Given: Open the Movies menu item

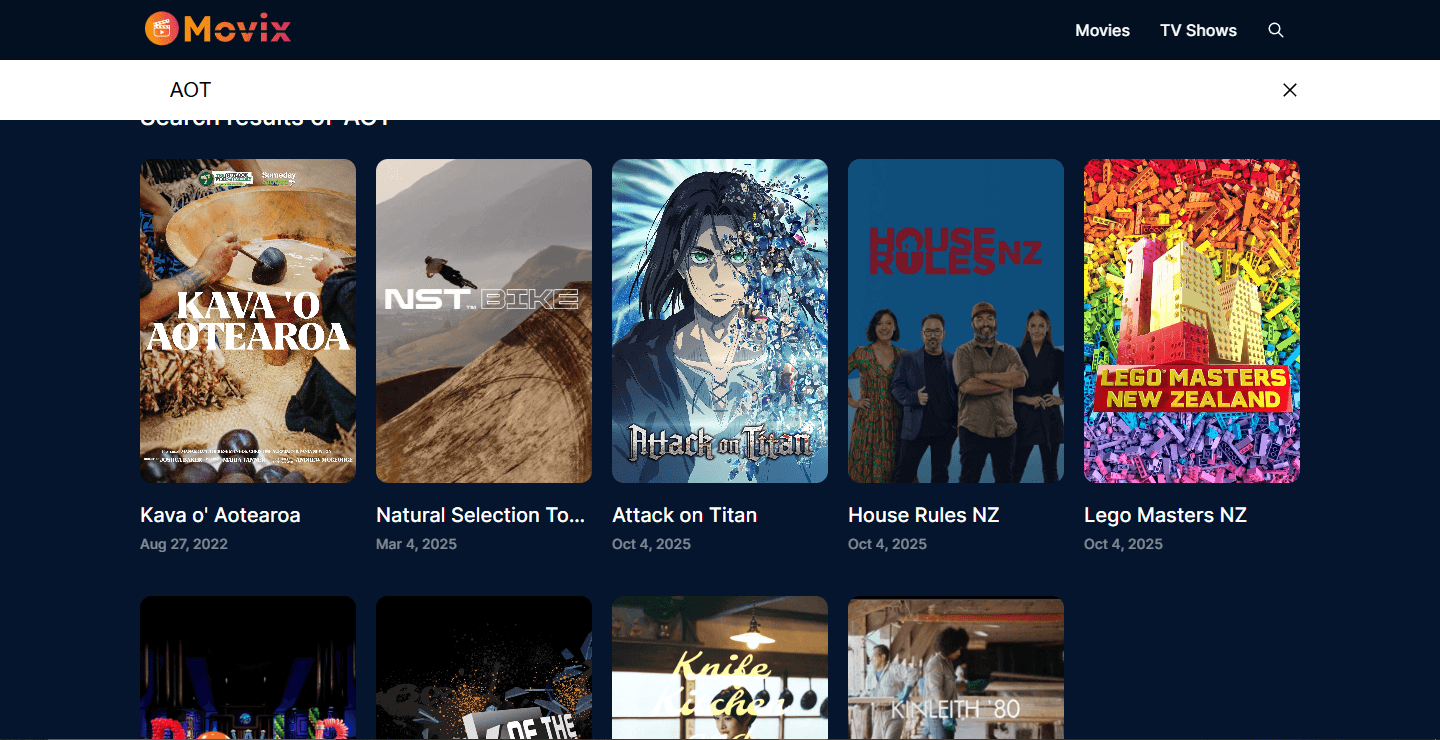Looking at the screenshot, I should pyautogui.click(x=1102, y=30).
